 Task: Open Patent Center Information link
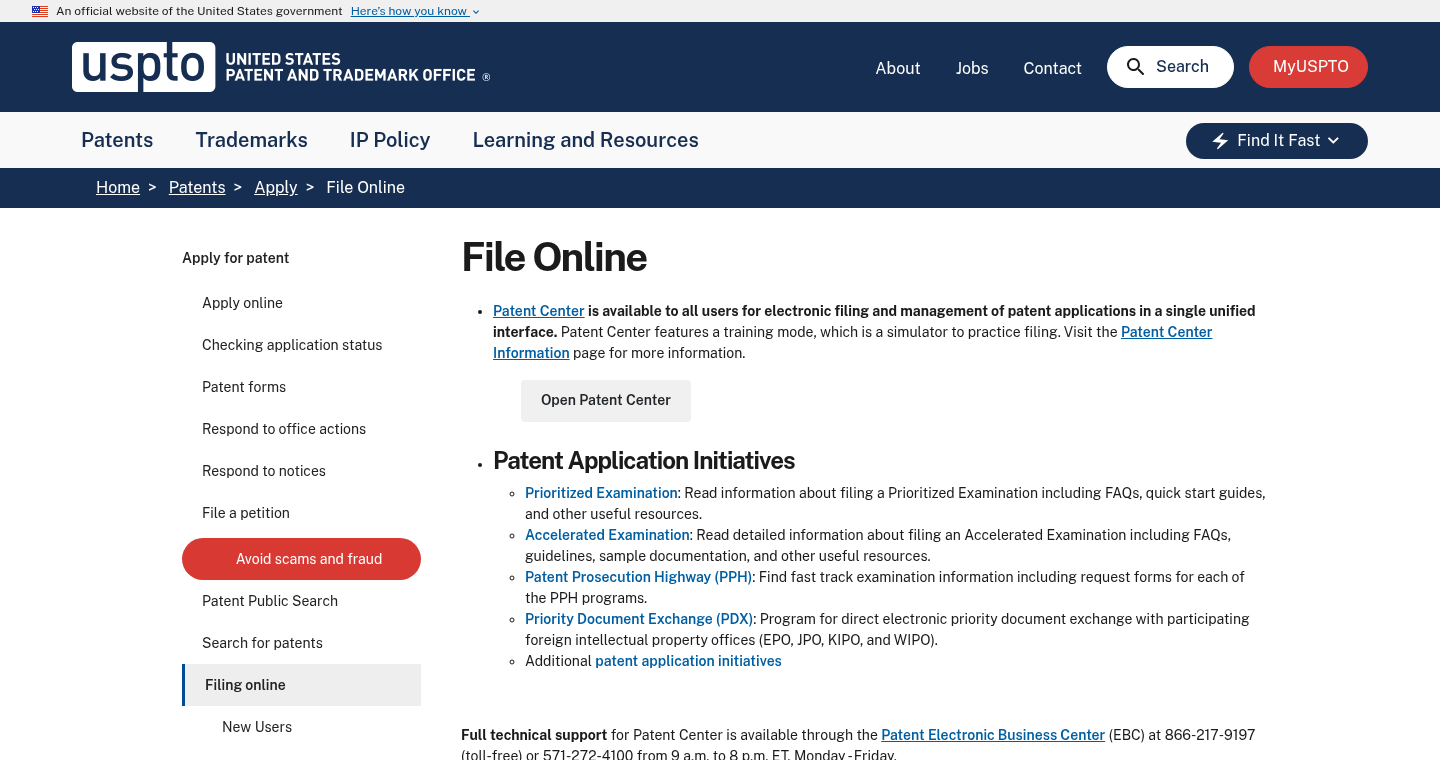tap(1166, 332)
